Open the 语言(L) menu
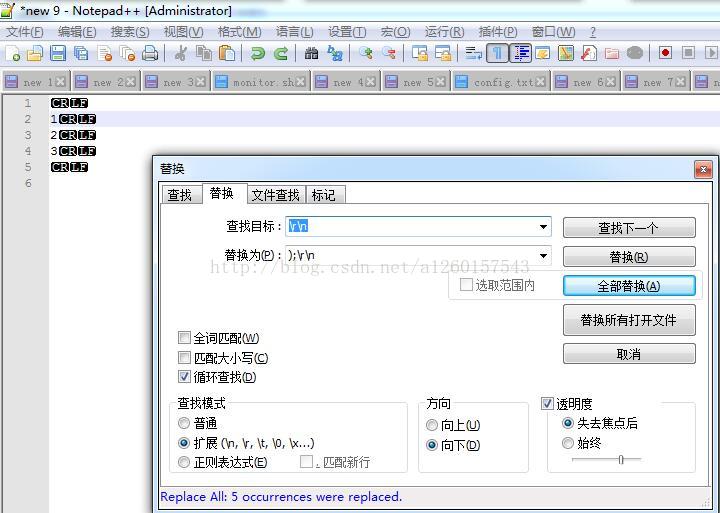Screen dimensions: 720x513 click(x=294, y=32)
